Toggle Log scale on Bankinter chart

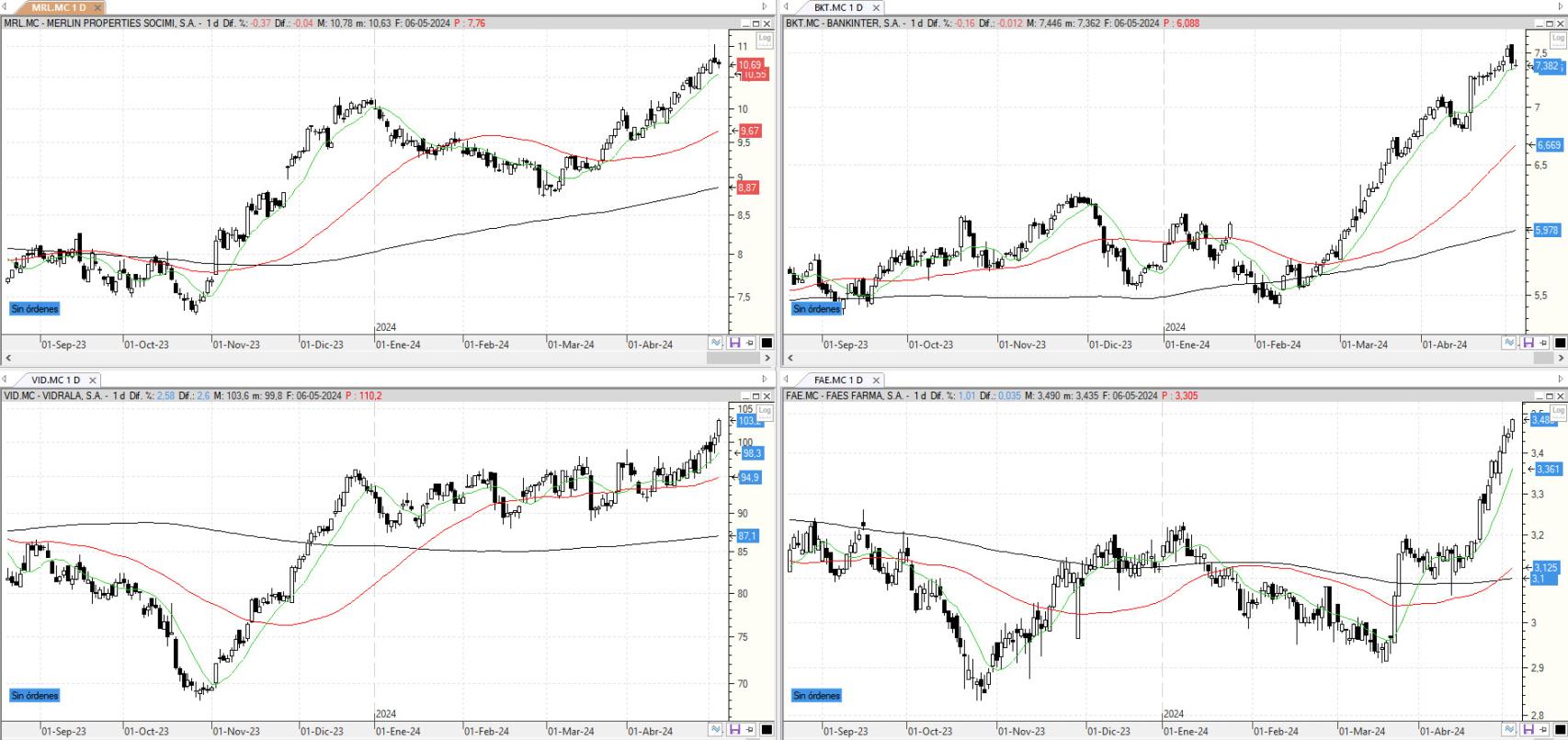[1557, 39]
